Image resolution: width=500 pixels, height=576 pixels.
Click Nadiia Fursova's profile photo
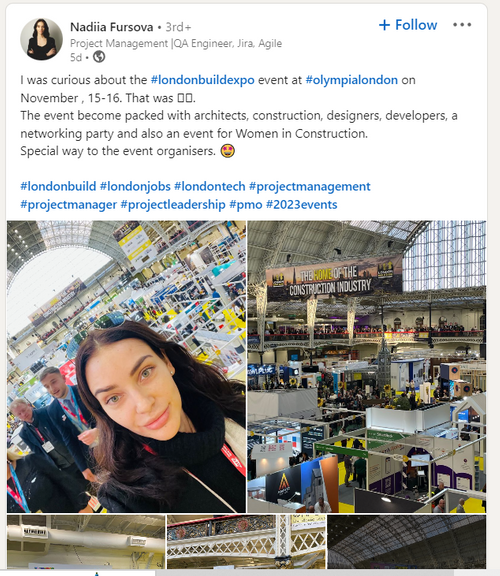point(41,39)
